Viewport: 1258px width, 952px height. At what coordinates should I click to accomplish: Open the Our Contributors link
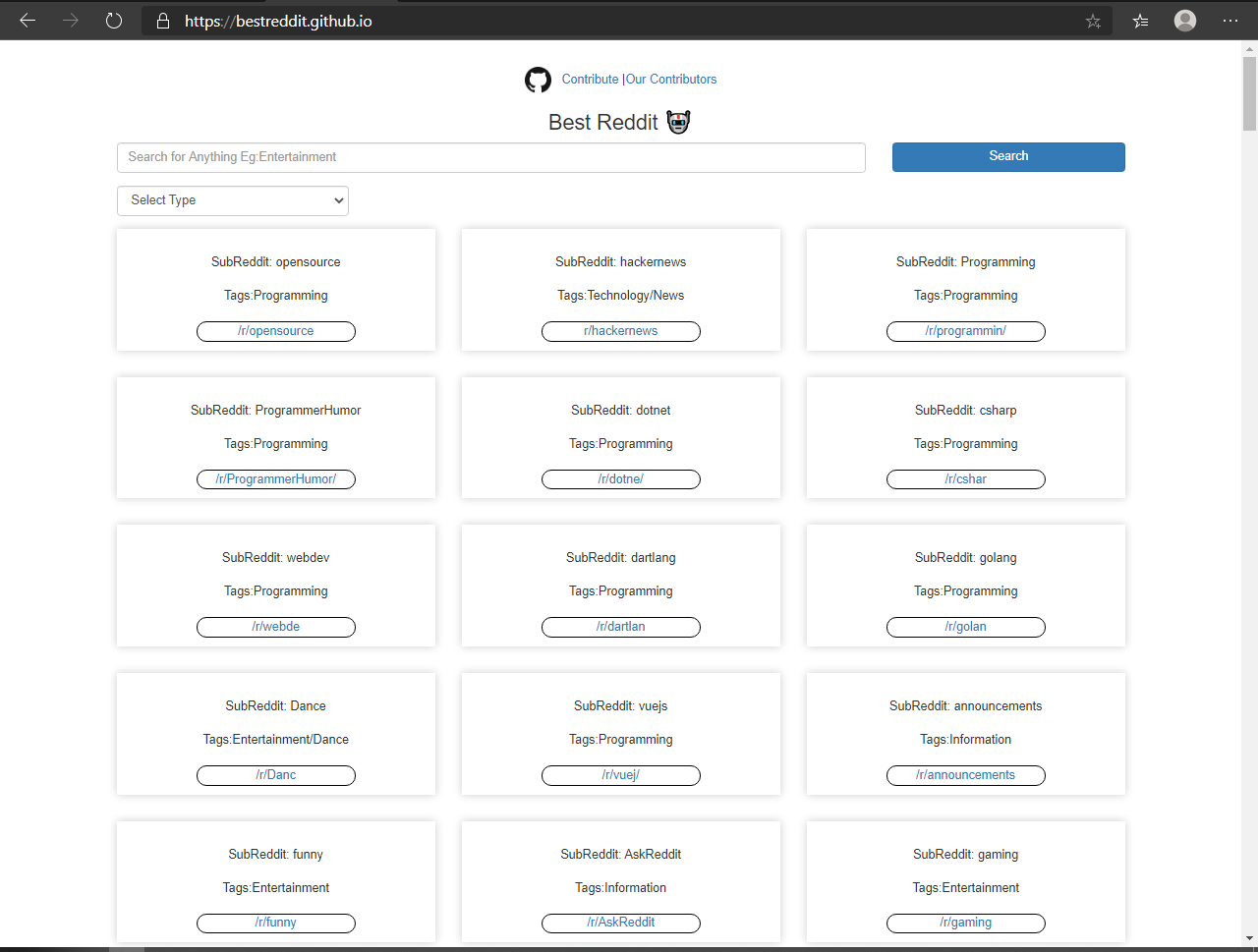tap(671, 80)
